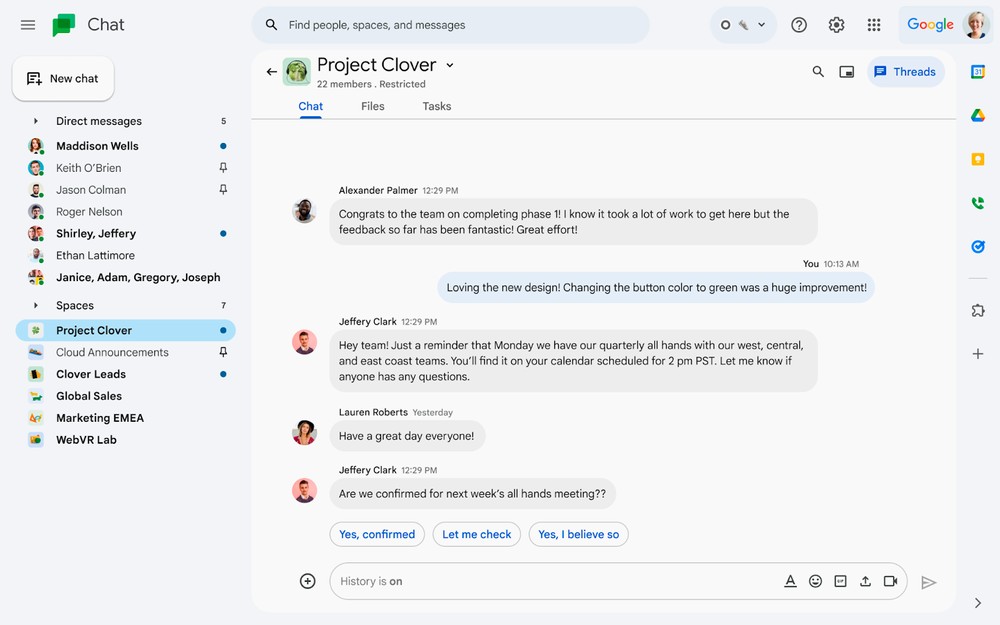Open the Google apps grid launcher

click(x=874, y=25)
